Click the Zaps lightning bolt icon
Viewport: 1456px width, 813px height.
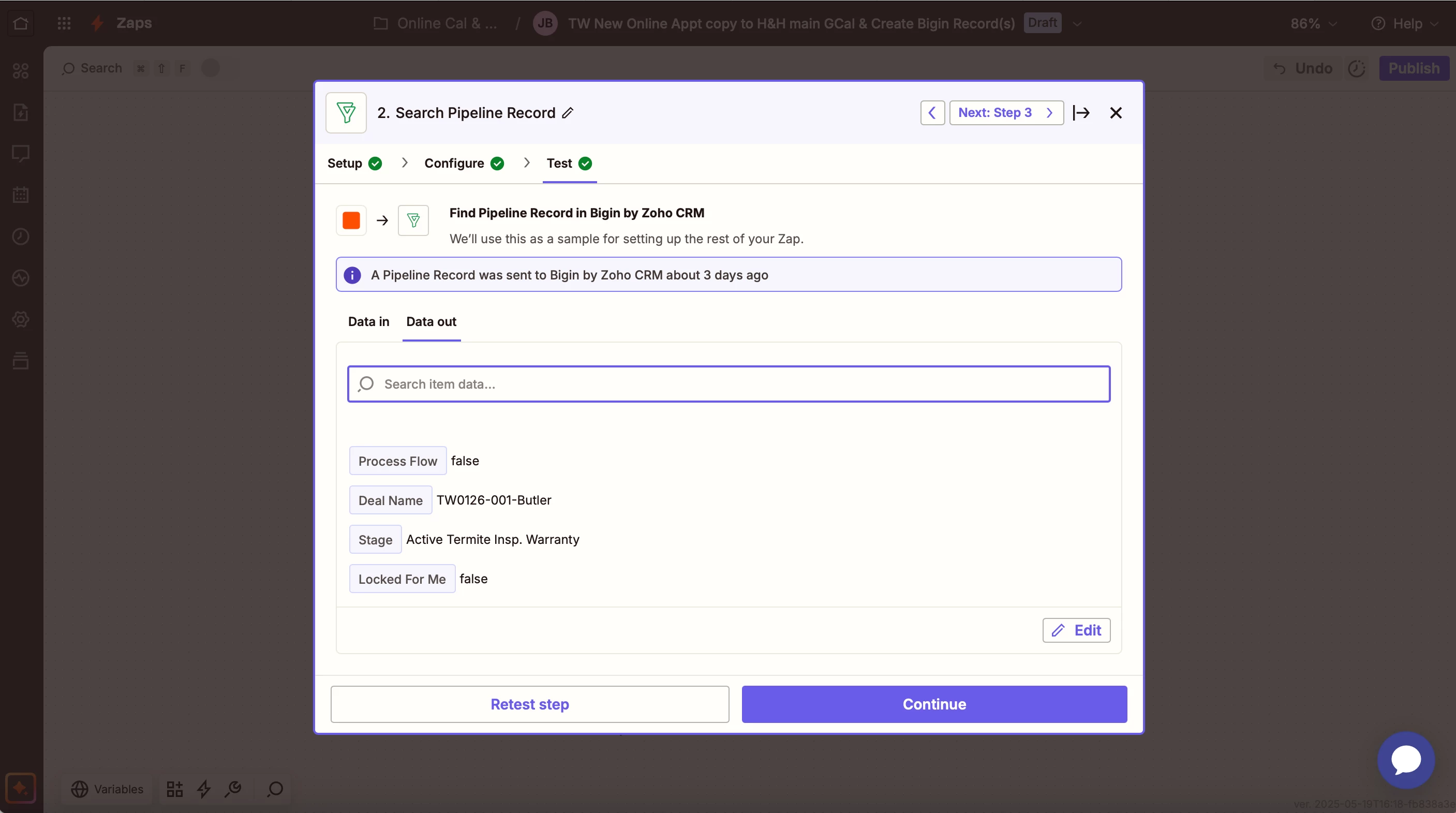97,23
